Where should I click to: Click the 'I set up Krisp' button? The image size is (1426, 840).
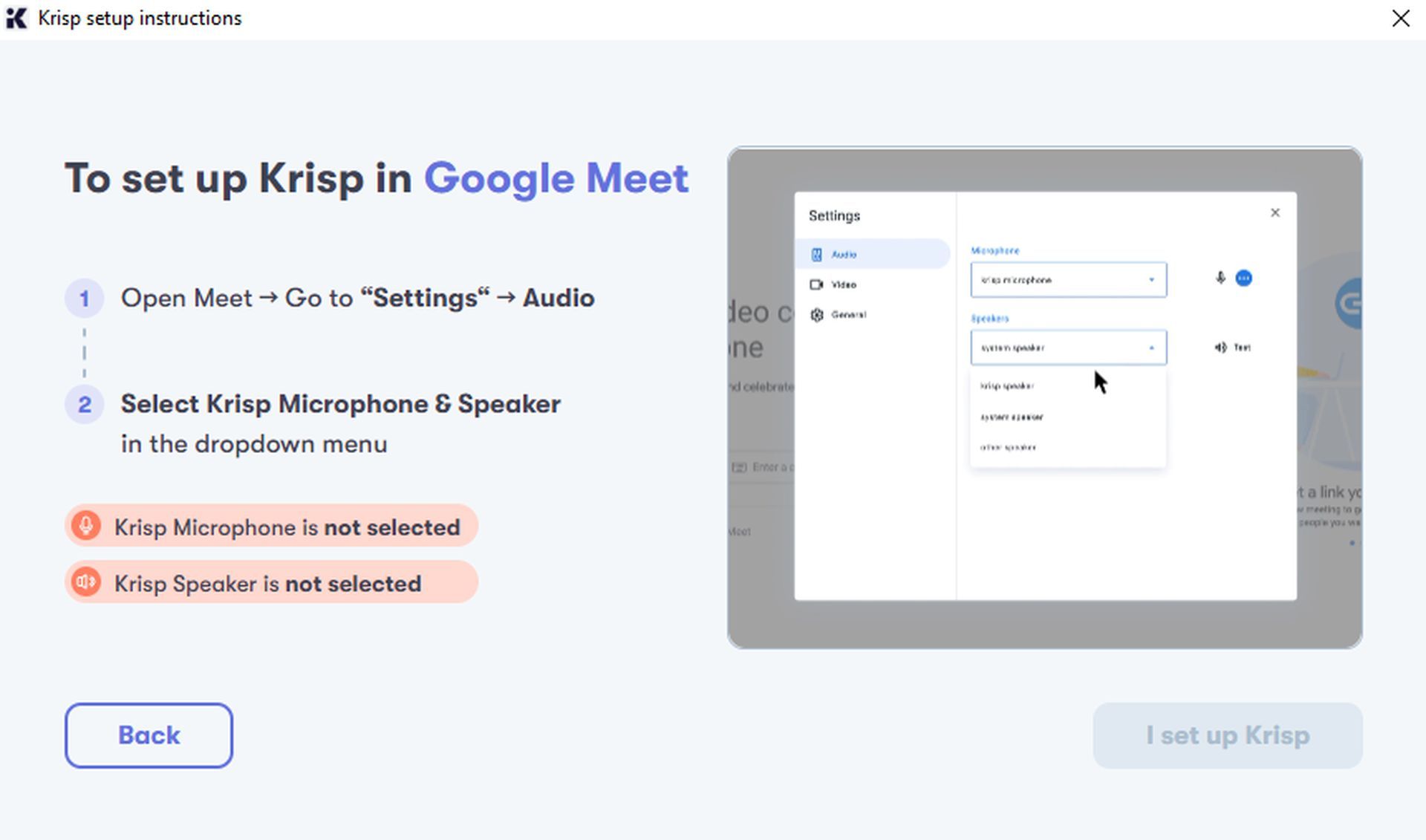[1228, 735]
